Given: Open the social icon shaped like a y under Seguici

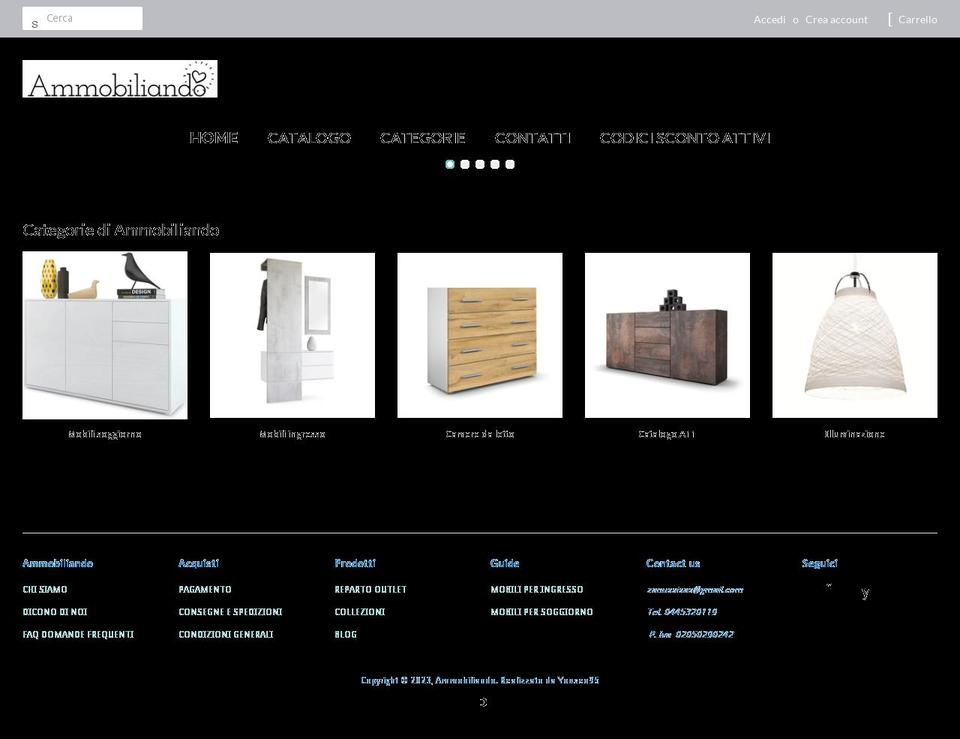Looking at the screenshot, I should [x=865, y=592].
